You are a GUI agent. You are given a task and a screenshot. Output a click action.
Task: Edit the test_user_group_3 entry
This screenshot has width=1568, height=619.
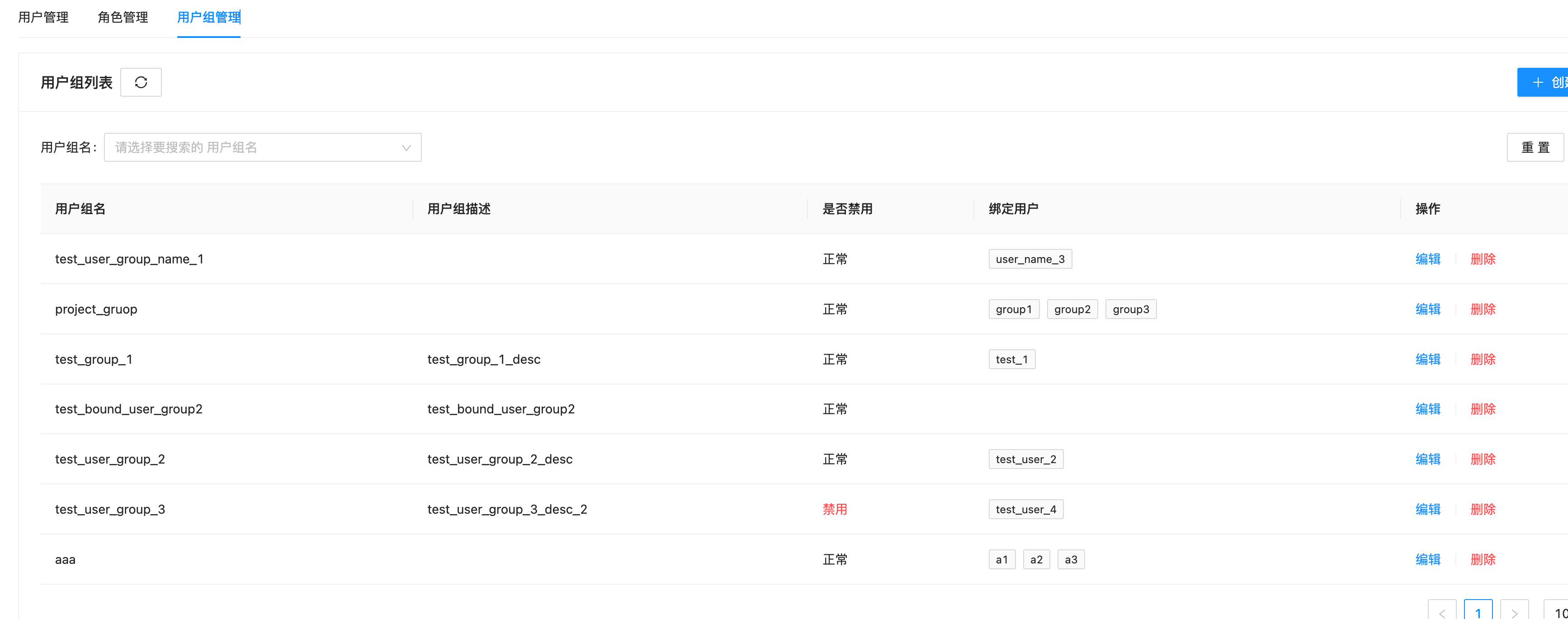(1428, 509)
